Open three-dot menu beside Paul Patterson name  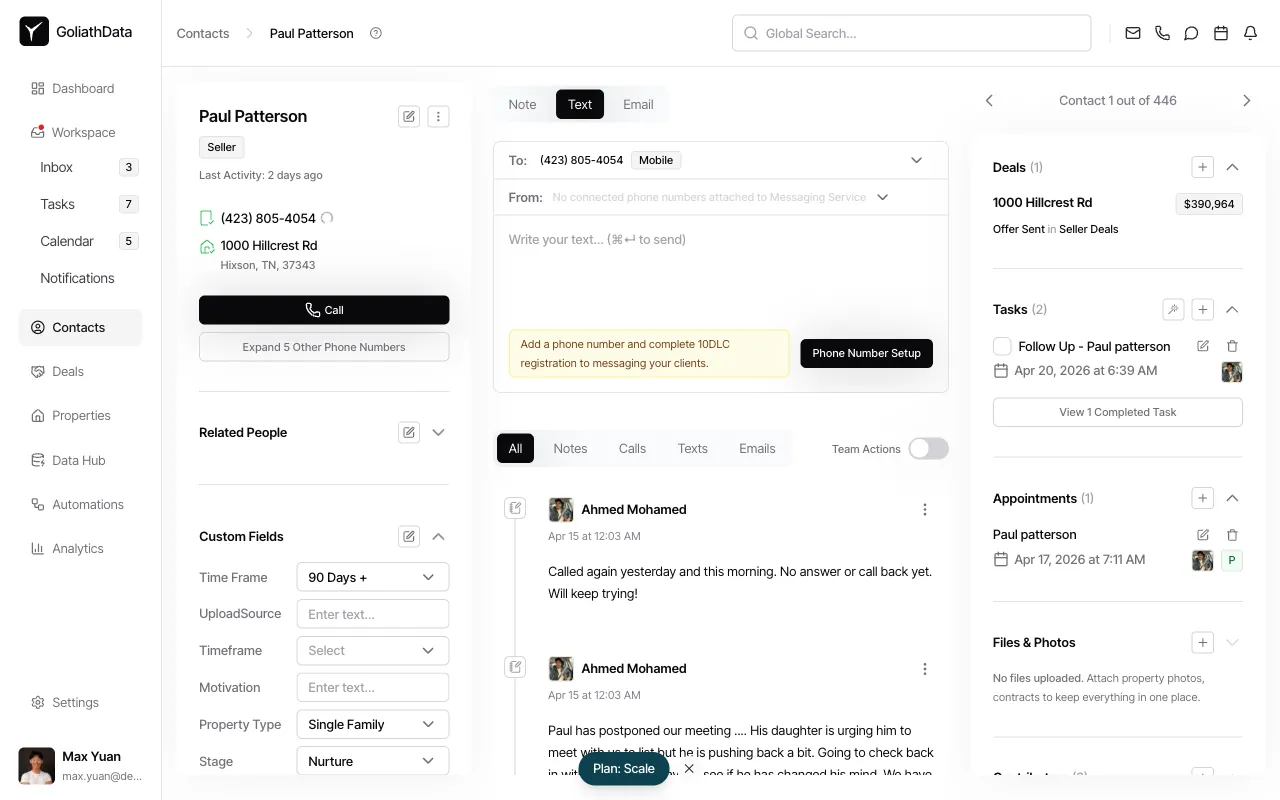[x=438, y=116]
